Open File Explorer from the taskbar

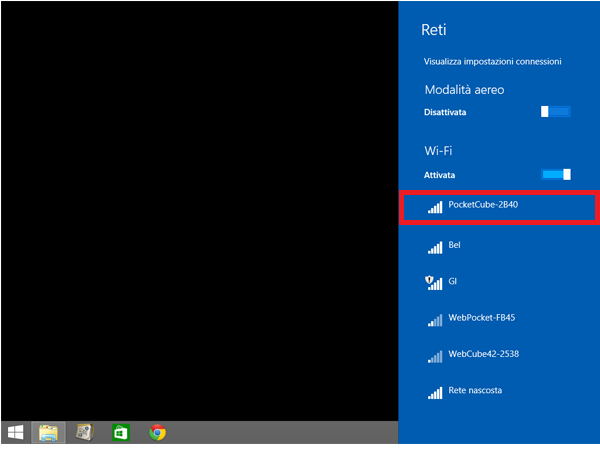click(x=48, y=432)
